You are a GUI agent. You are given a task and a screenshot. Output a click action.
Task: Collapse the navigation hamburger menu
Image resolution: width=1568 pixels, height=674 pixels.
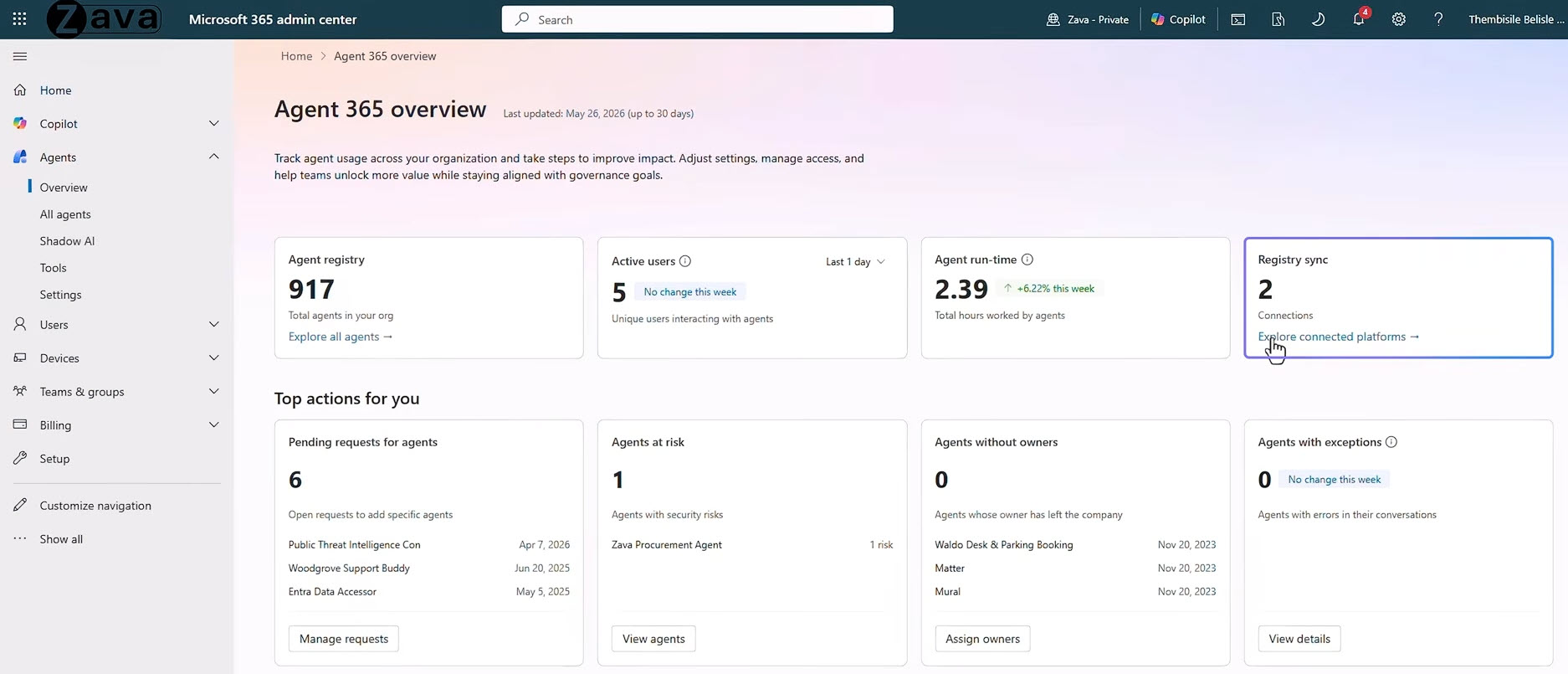(20, 56)
